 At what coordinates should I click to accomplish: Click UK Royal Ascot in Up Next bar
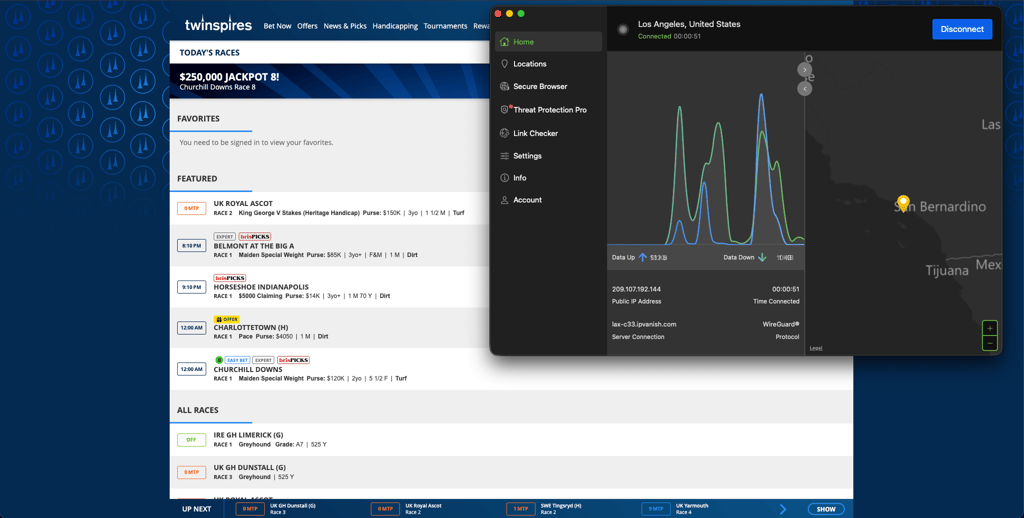423,509
